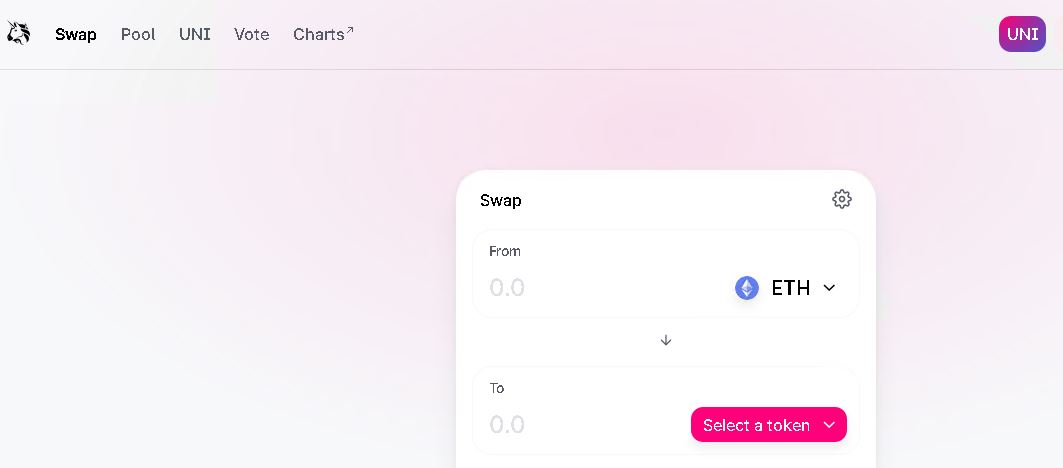
Task: Switch to the Pool tab
Action: click(x=138, y=34)
